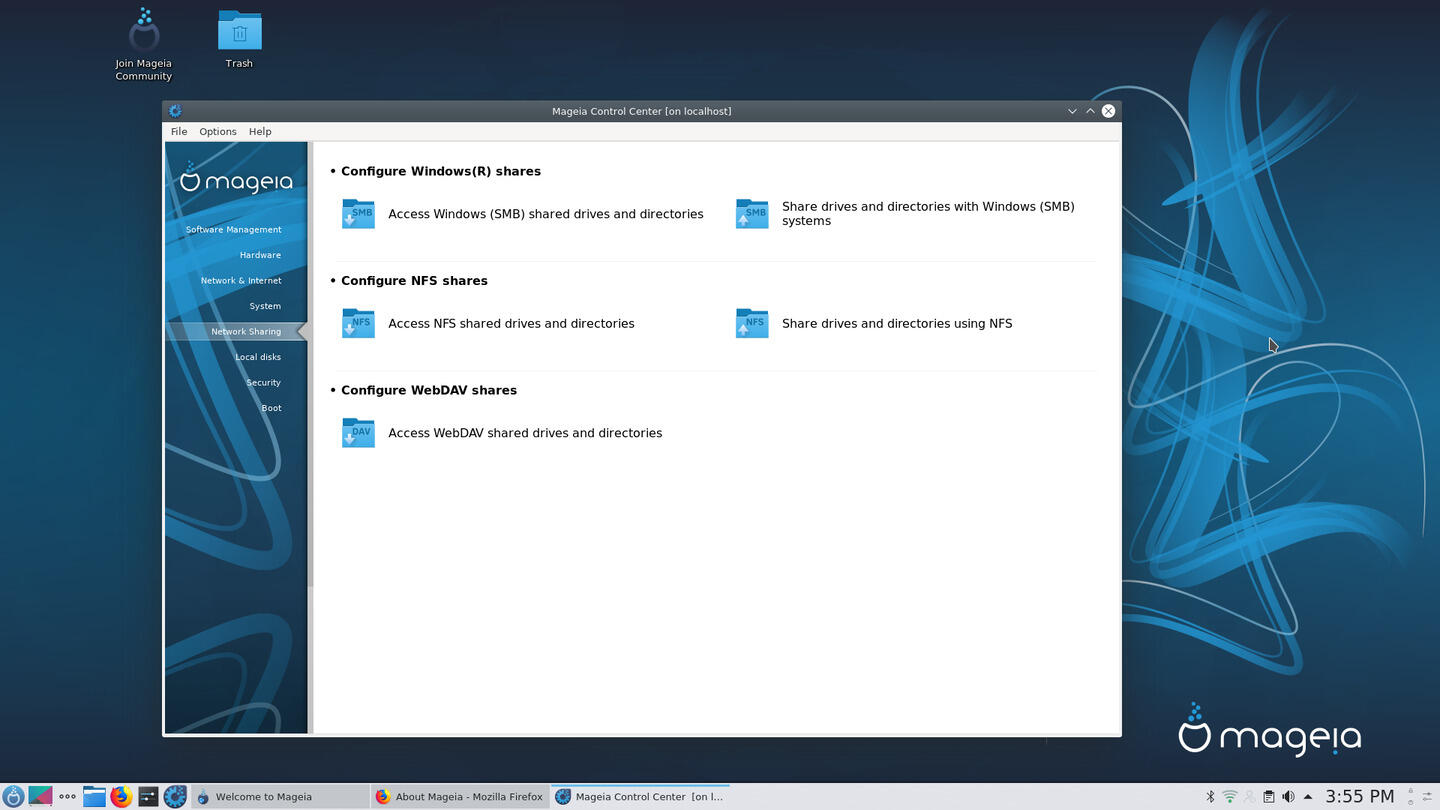
Task: Click the Bluetooth tray icon
Action: point(1210,797)
